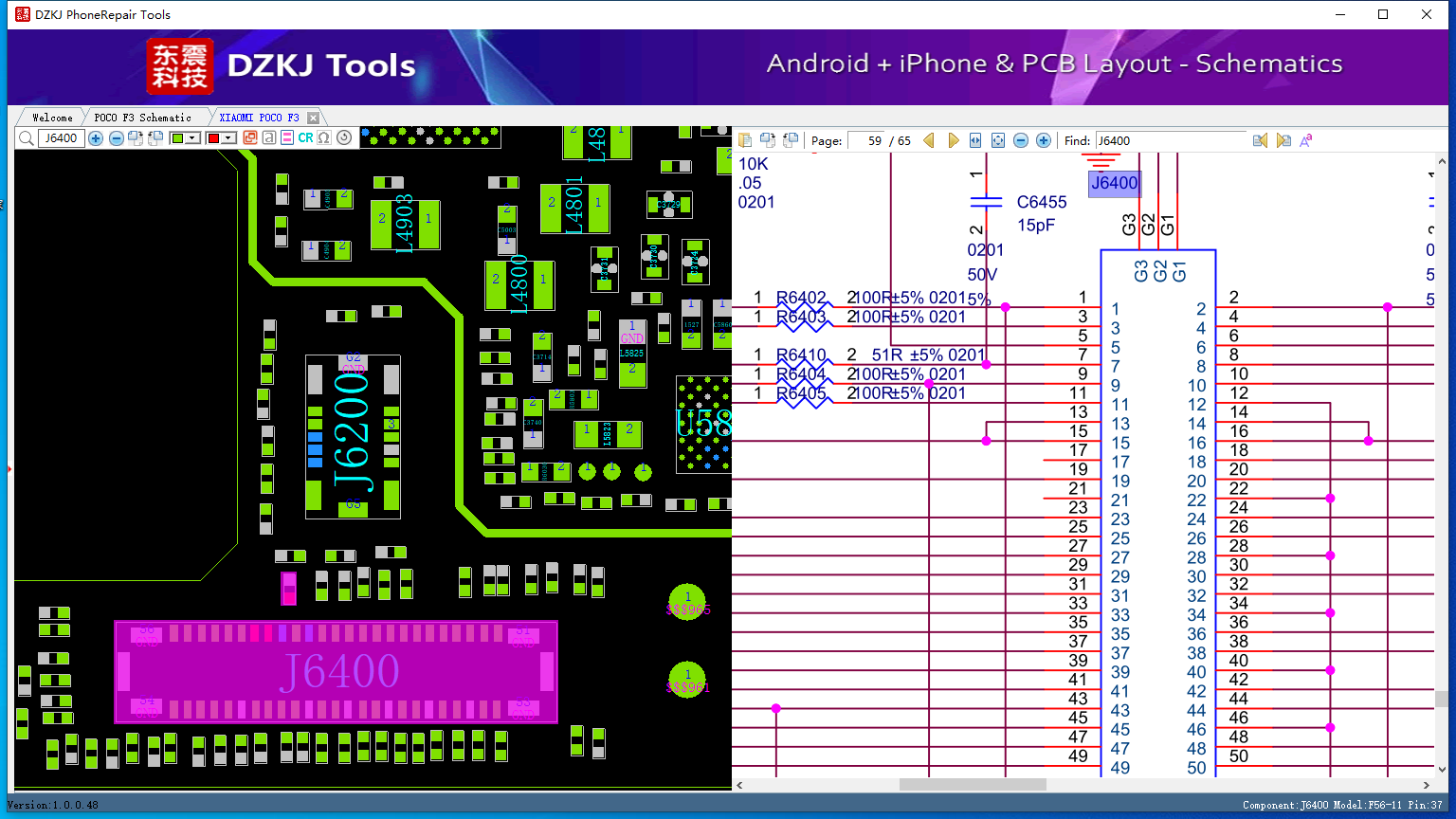Click the text case options icon beside Find
This screenshot has width=1456, height=819.
pos(1306,140)
